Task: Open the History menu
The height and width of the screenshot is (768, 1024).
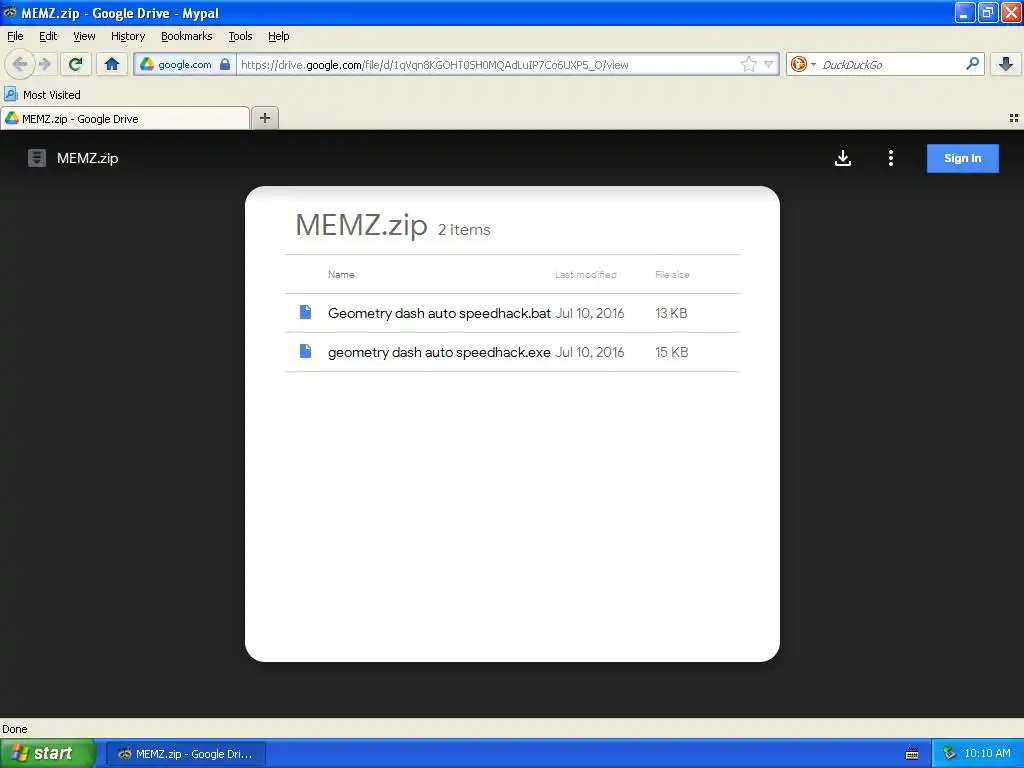Action: point(128,36)
